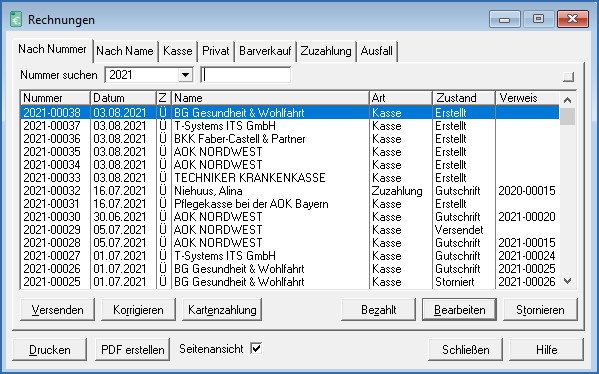This screenshot has width=599, height=374.
Task: Select invoice number 2021-00026 in Nummer column
Action: (52, 269)
